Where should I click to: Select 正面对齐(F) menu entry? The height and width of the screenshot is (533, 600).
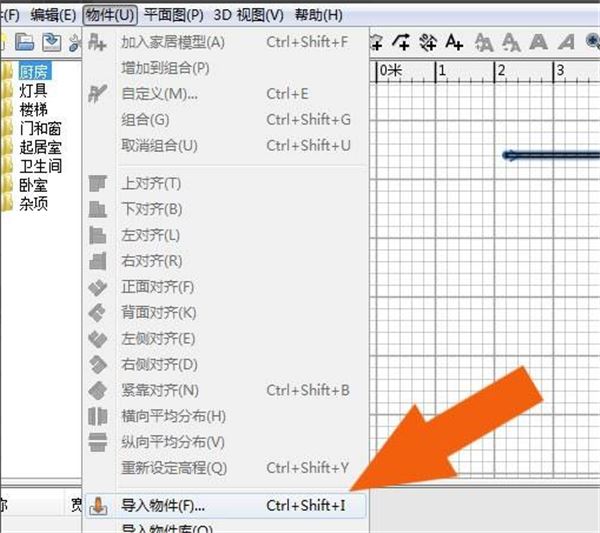pos(225,287)
